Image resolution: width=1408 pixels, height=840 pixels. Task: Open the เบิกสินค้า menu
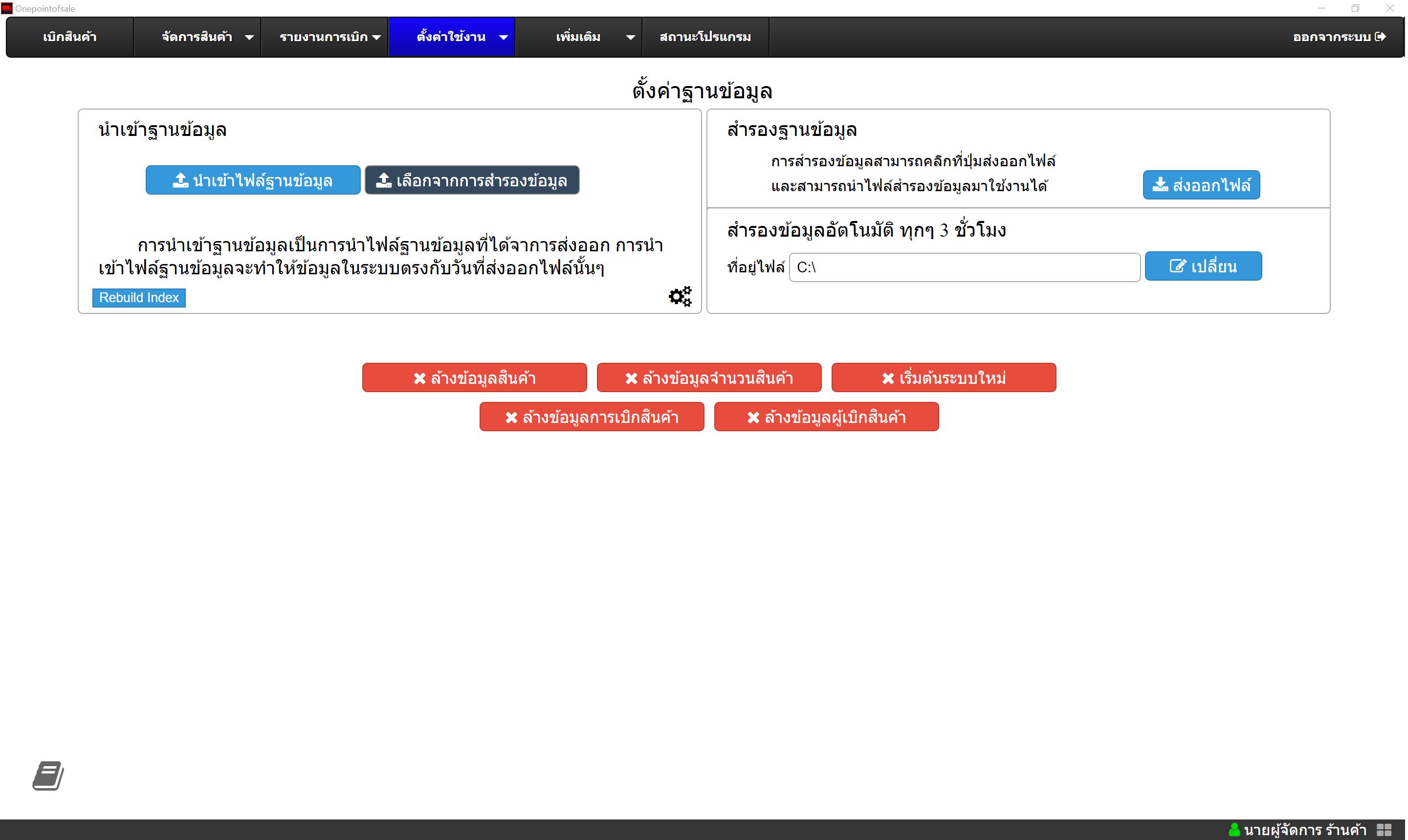click(x=69, y=37)
